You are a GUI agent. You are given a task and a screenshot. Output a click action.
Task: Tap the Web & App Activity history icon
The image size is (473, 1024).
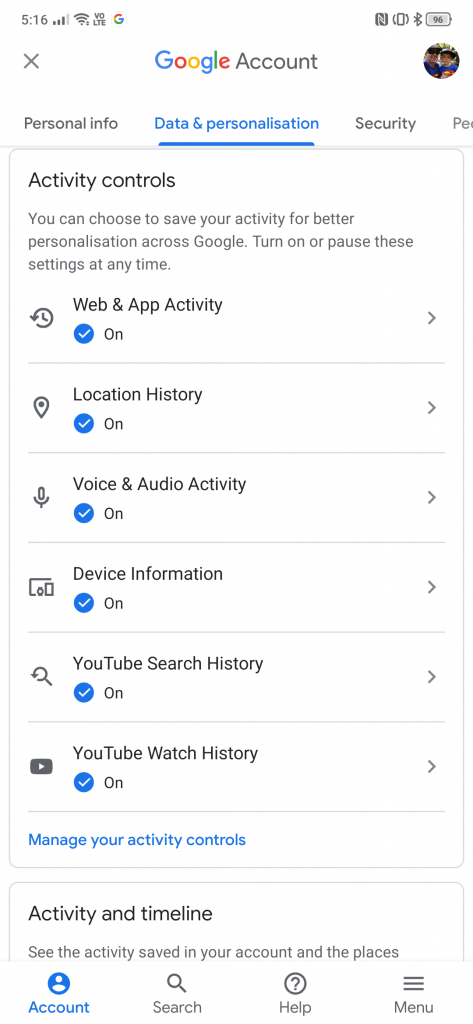[42, 318]
